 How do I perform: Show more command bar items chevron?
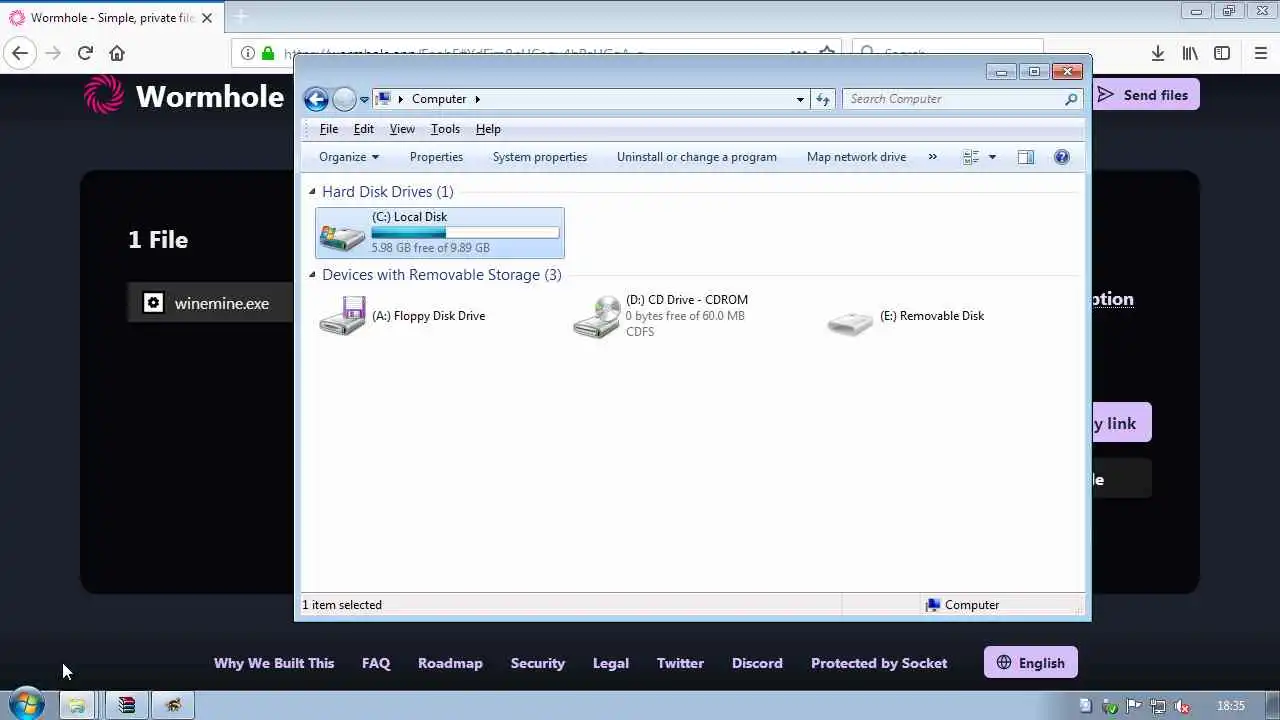pyautogui.click(x=933, y=157)
